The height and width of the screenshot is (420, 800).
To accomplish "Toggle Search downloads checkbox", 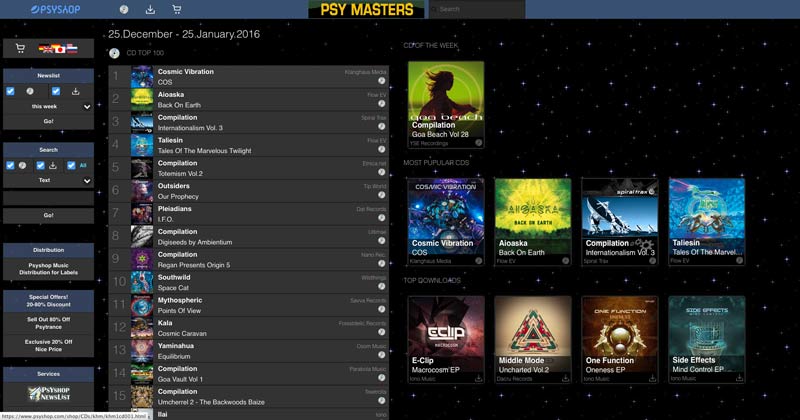I will pos(40,165).
